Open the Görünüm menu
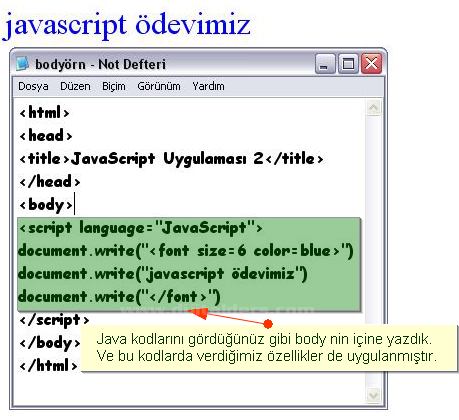 point(159,86)
